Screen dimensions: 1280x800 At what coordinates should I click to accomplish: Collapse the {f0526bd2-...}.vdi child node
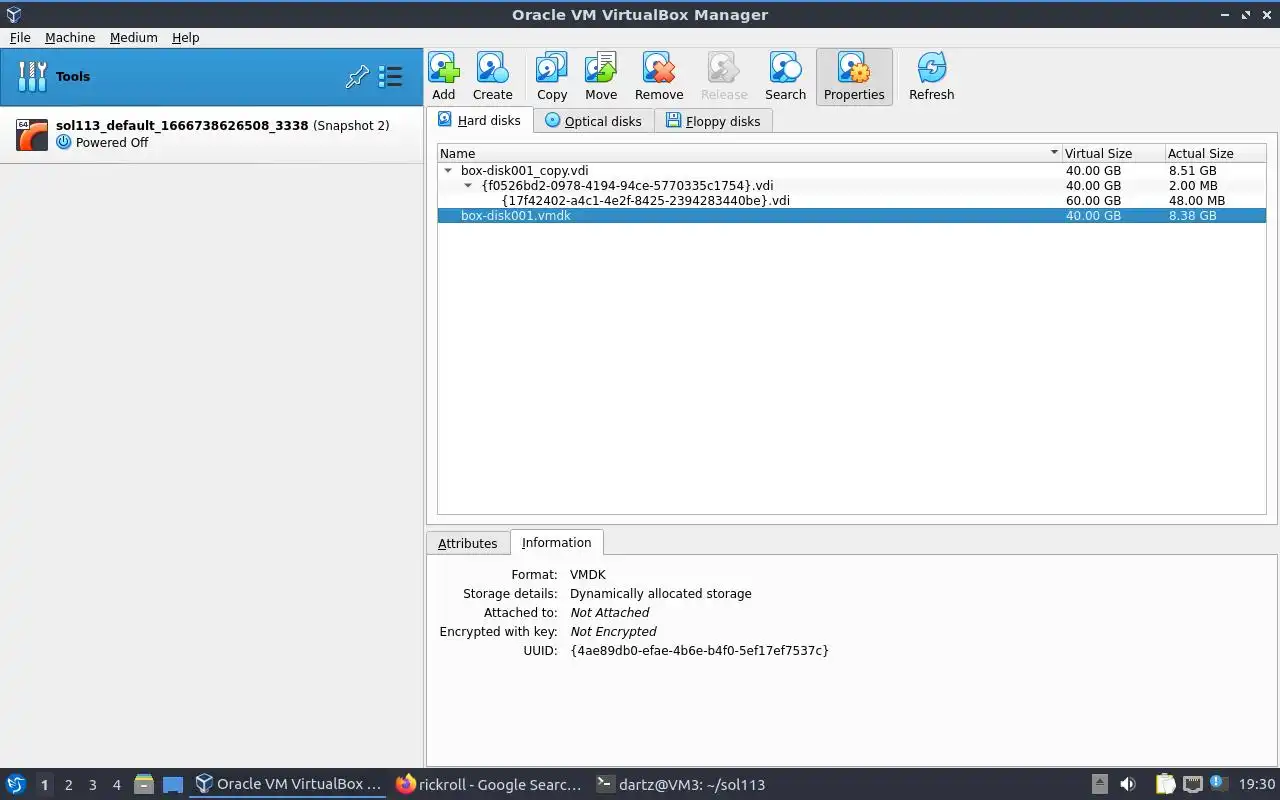point(468,186)
